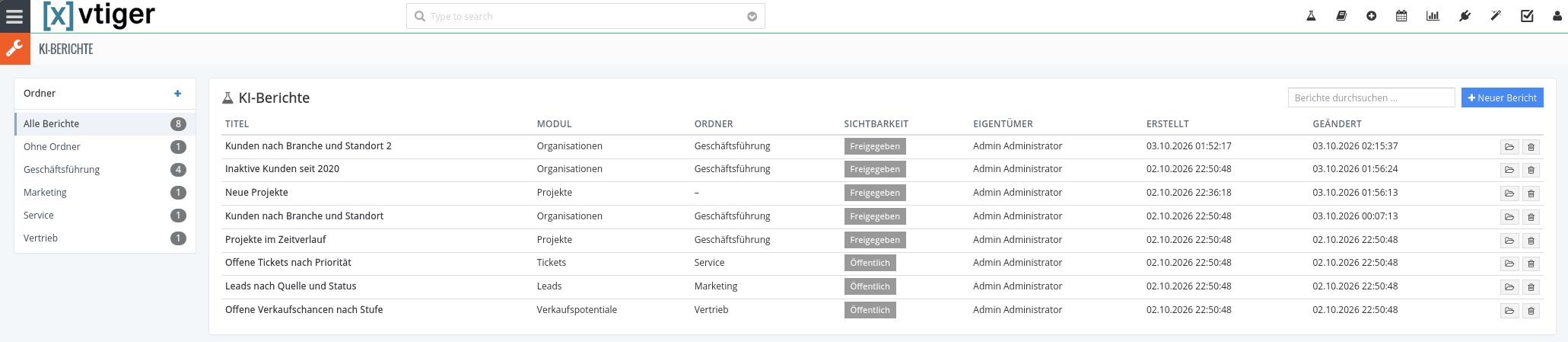Open the bar chart reports icon
Image resolution: width=1568 pixels, height=342 pixels.
1433,16
